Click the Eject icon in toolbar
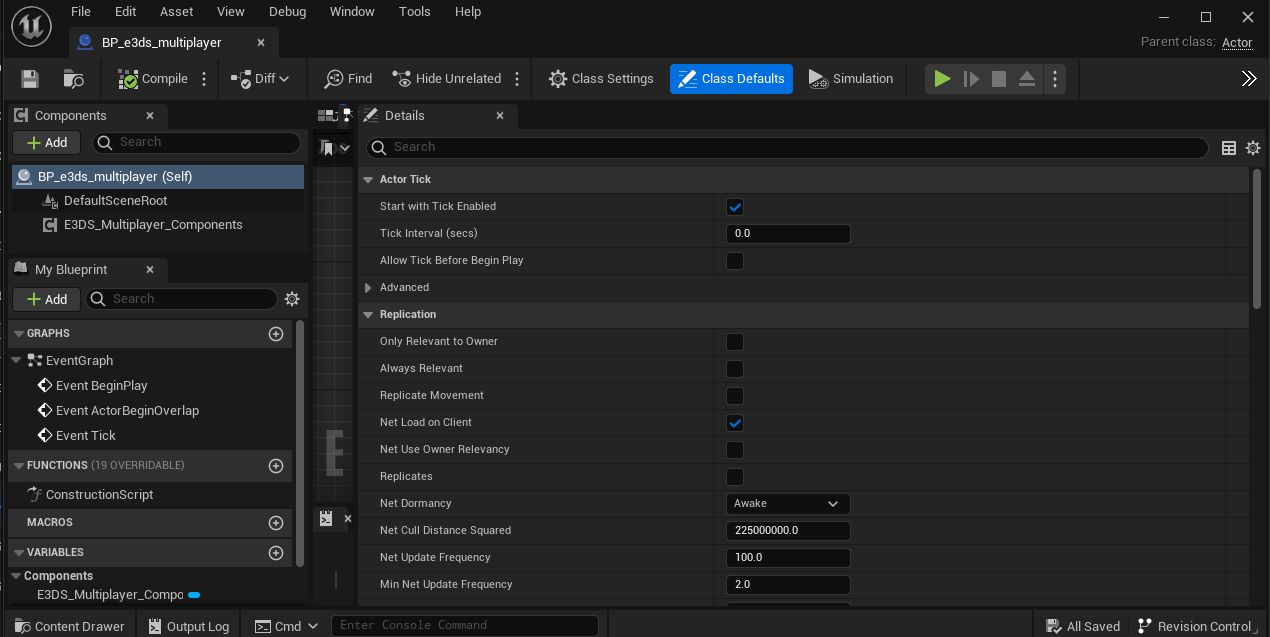The width and height of the screenshot is (1270, 637). 1027,79
